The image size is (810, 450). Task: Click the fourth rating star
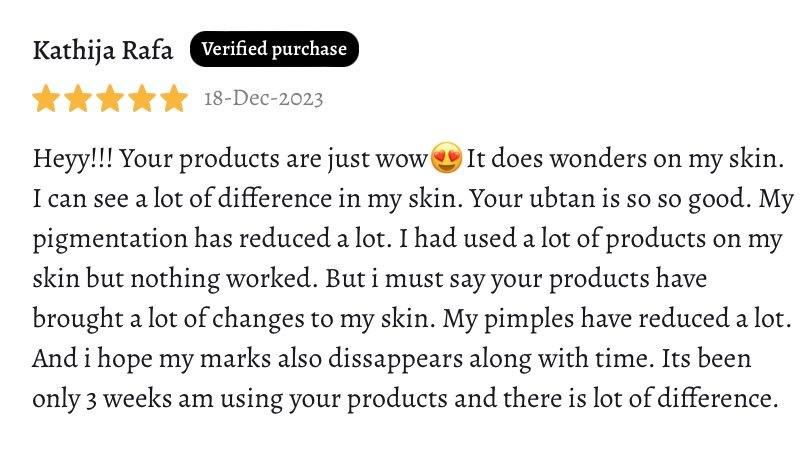[x=142, y=98]
